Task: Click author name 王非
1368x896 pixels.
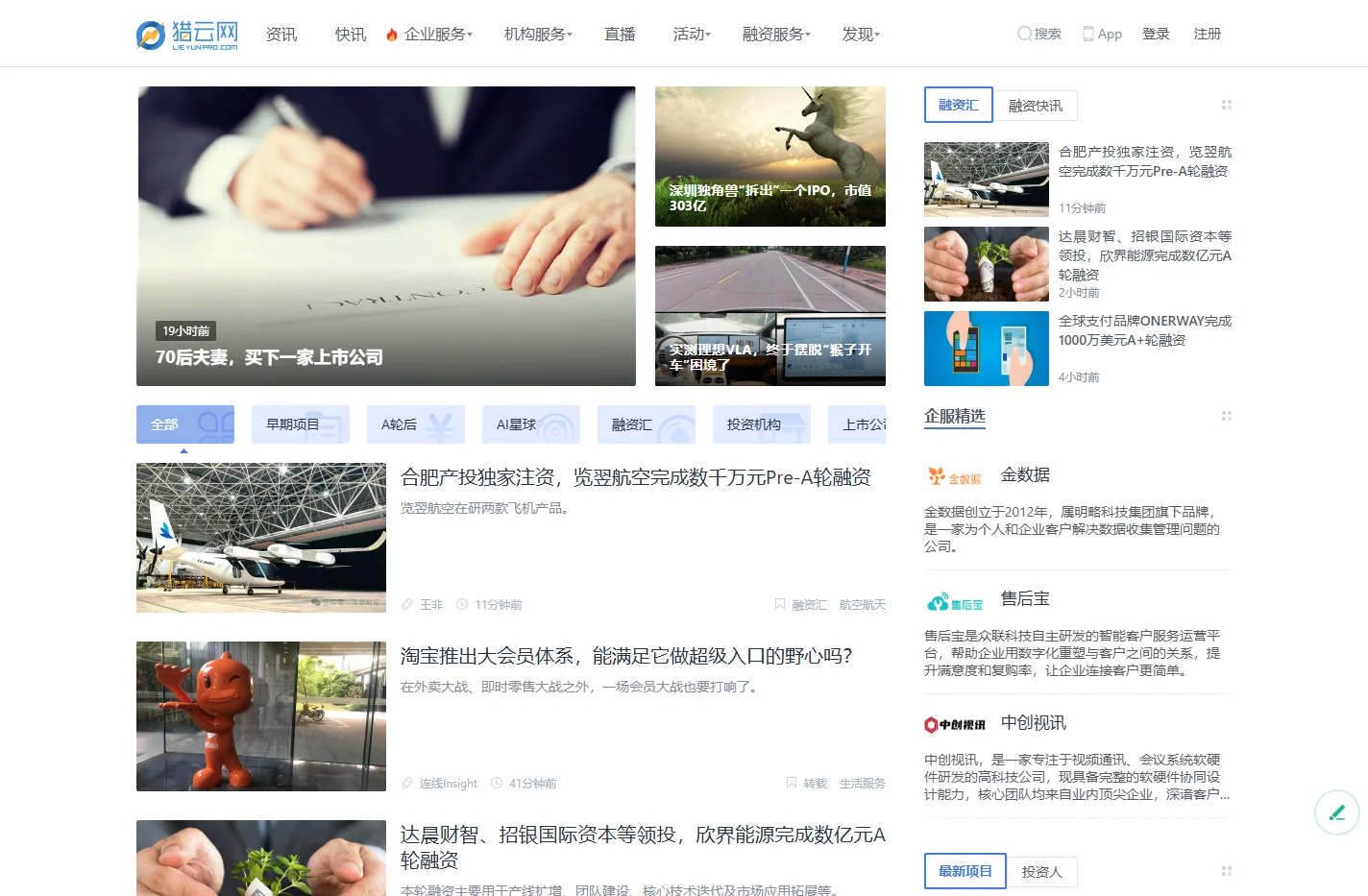Action: (x=431, y=604)
